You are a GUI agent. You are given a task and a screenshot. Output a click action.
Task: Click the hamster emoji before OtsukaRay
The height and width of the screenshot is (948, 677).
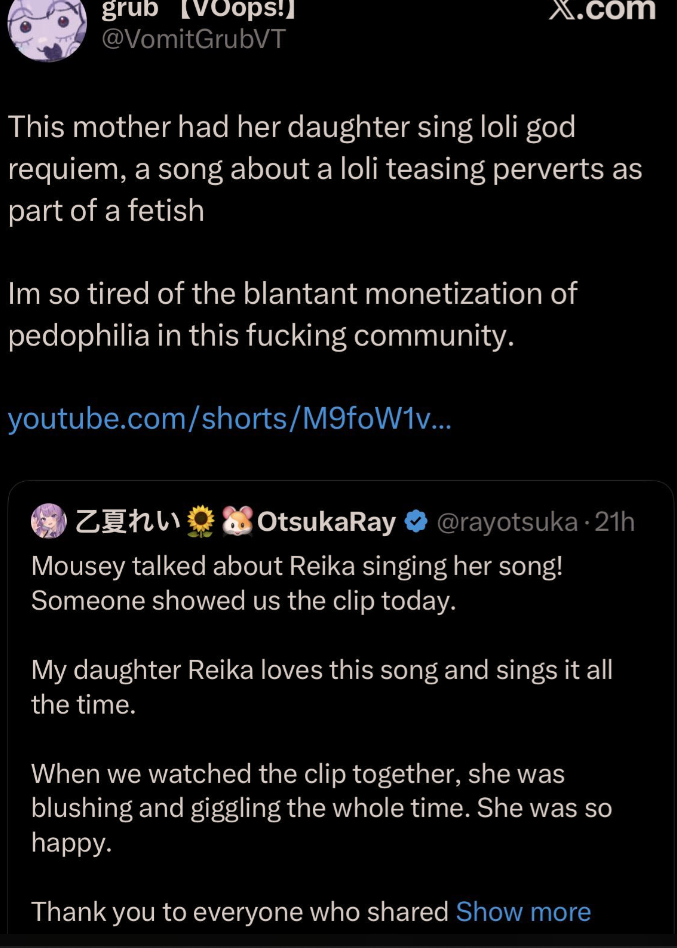tap(238, 522)
